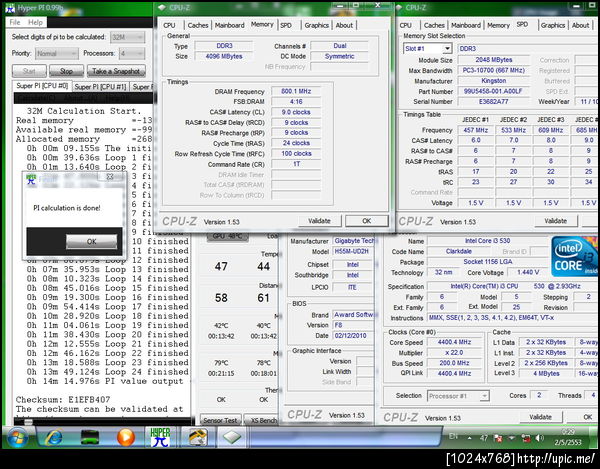Click Validate in CPU-Z SPD window
The image size is (600, 469).
point(556,221)
